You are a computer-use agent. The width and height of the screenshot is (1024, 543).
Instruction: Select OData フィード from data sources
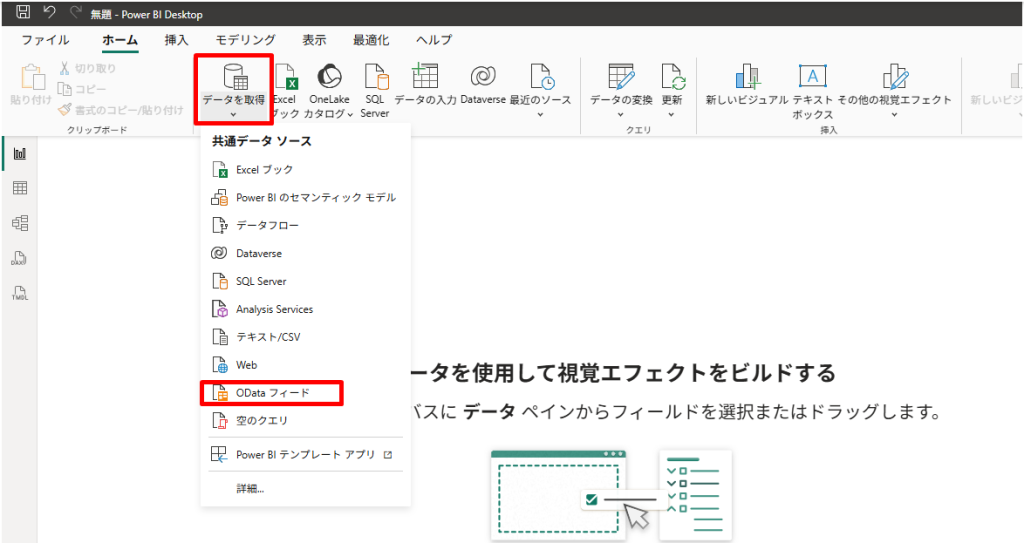[x=272, y=393]
